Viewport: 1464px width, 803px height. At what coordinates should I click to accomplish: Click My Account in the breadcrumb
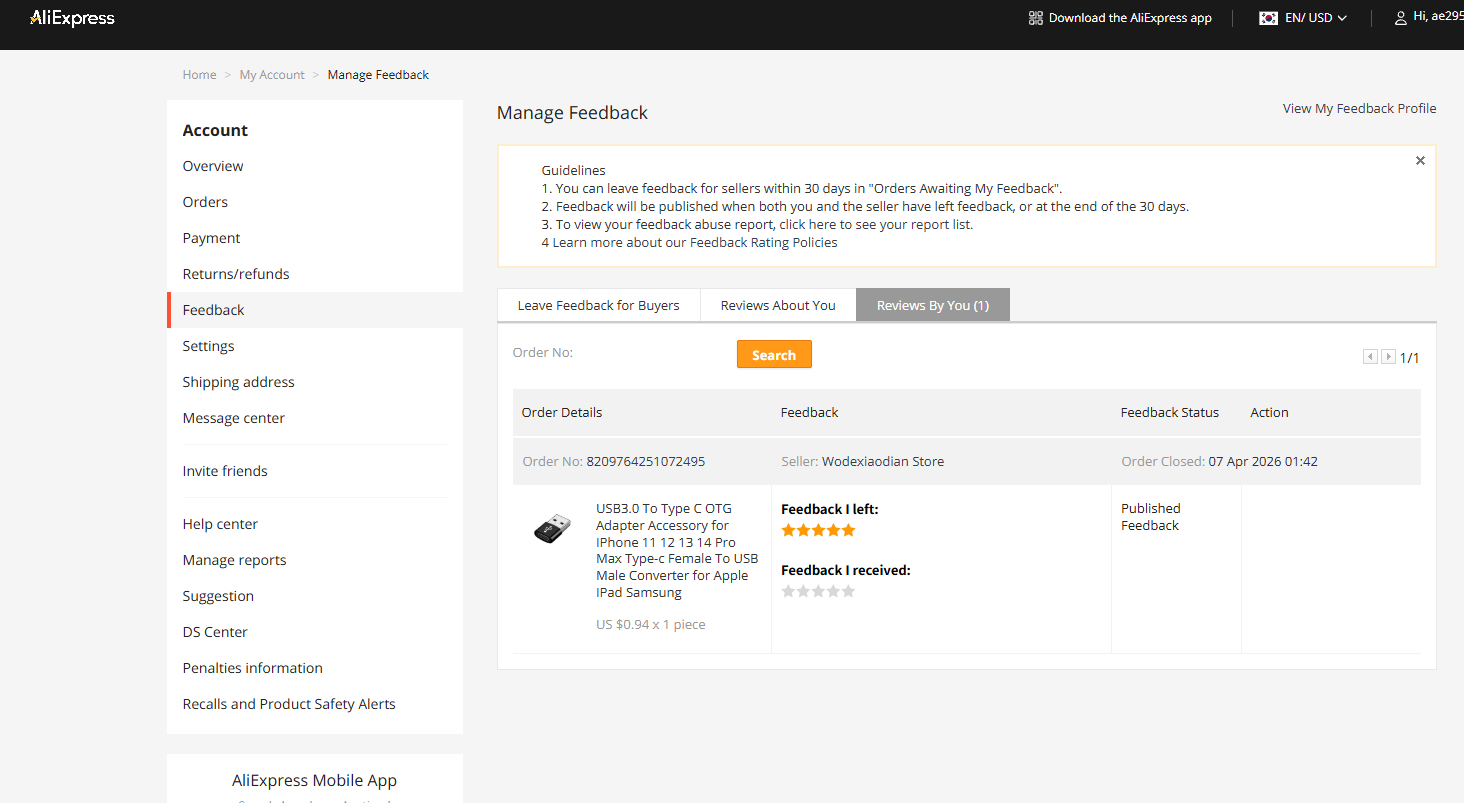(x=272, y=75)
